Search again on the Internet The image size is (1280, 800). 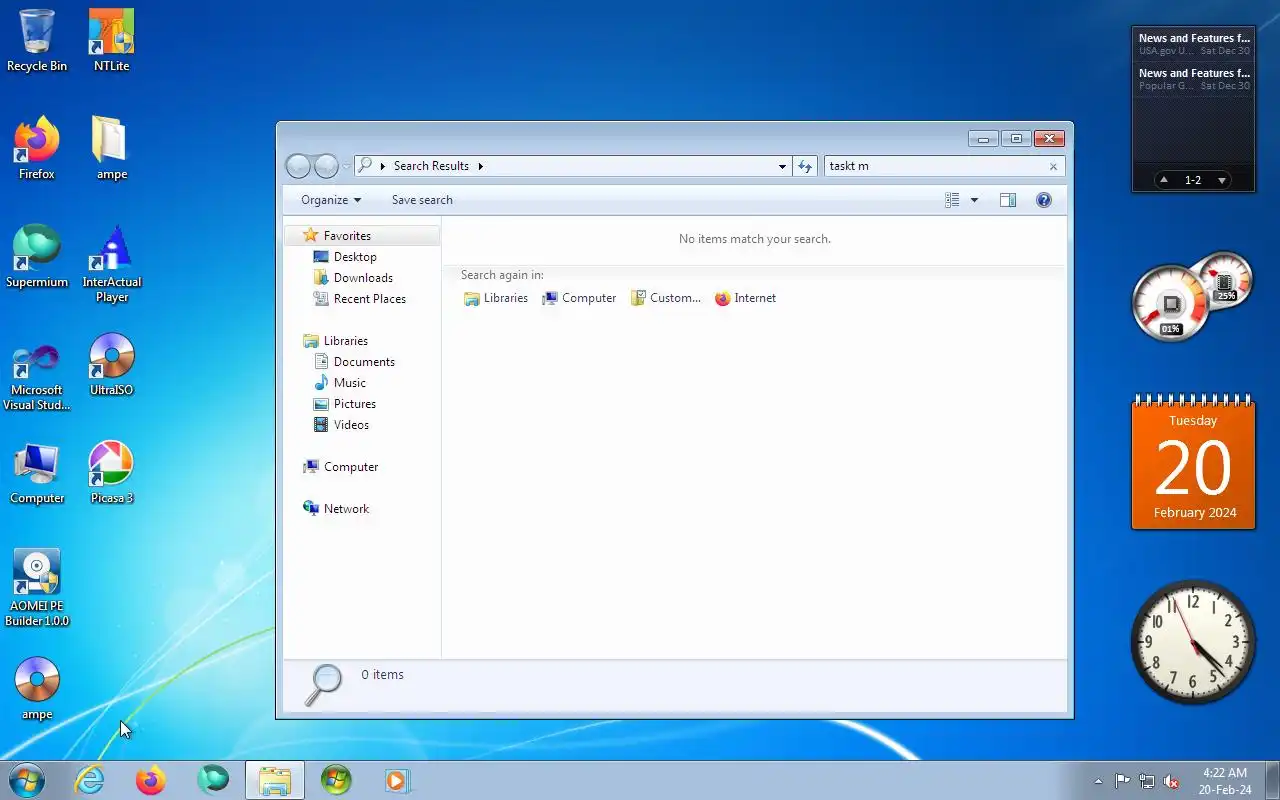(746, 298)
